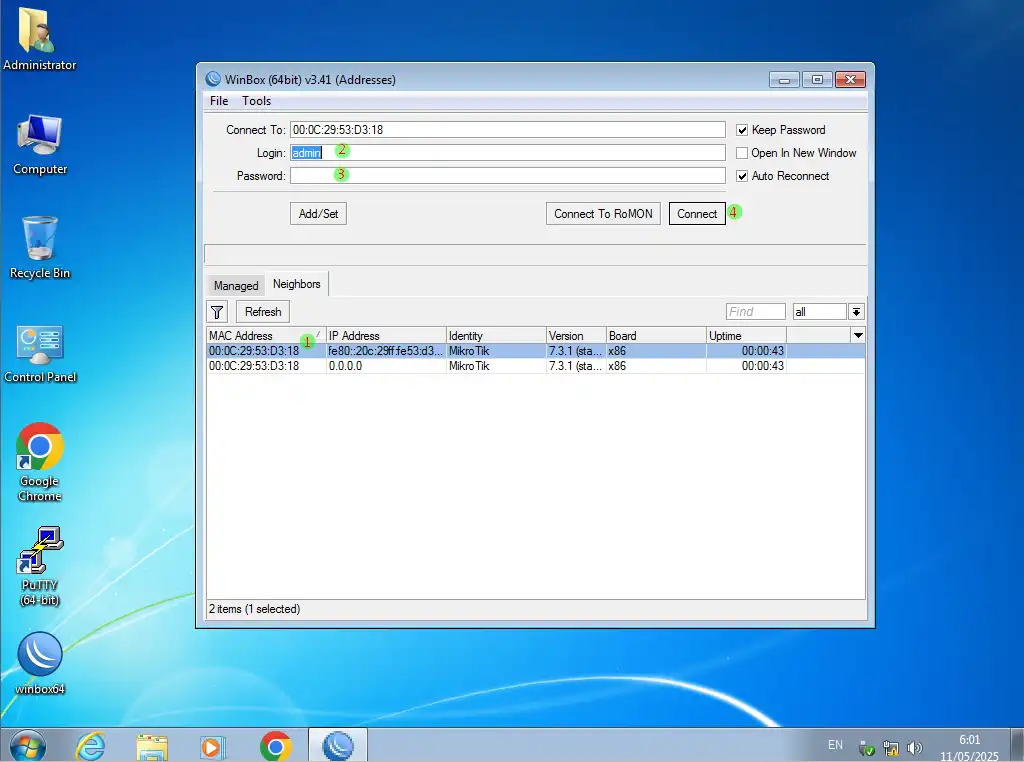Click Internet Explorer in the taskbar
The width and height of the screenshot is (1024, 762).
[x=91, y=746]
